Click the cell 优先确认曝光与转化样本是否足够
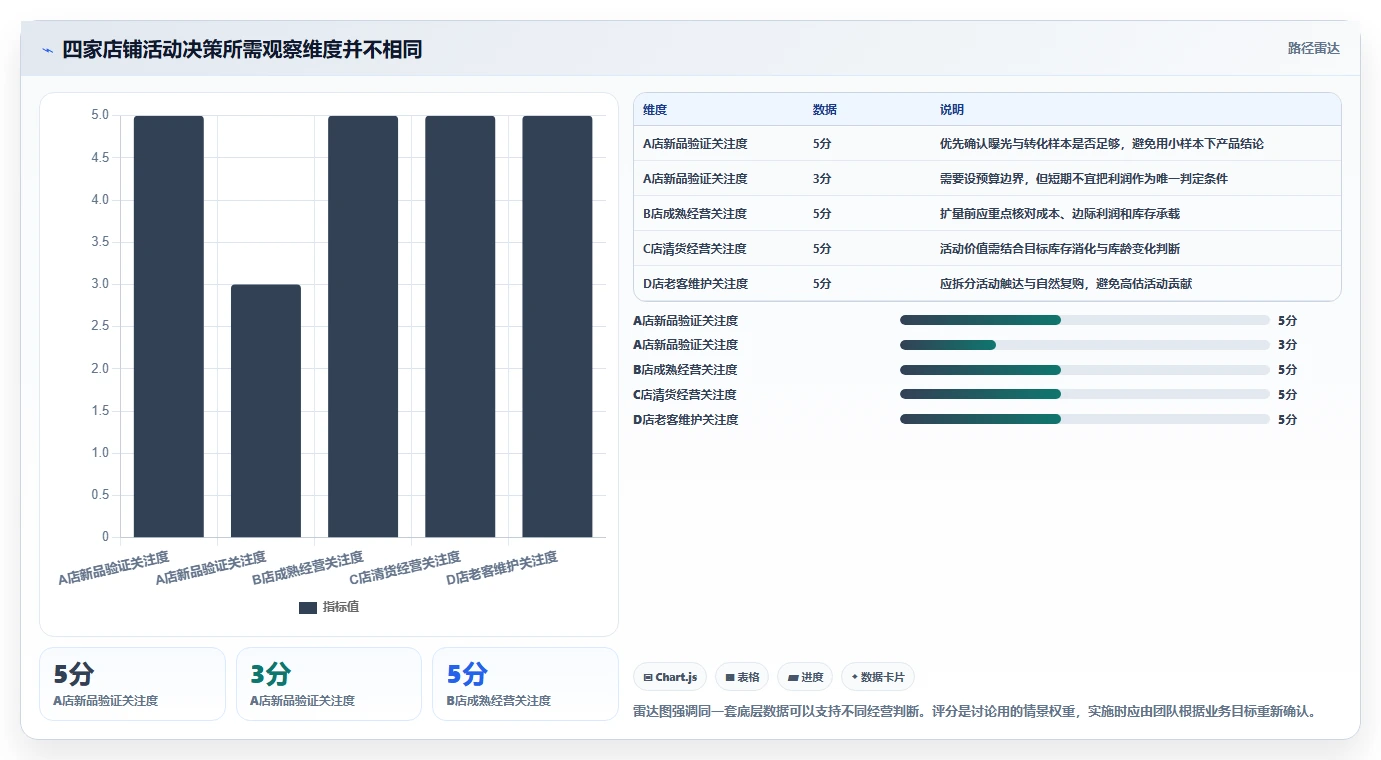The height and width of the screenshot is (760, 1381). (1102, 144)
